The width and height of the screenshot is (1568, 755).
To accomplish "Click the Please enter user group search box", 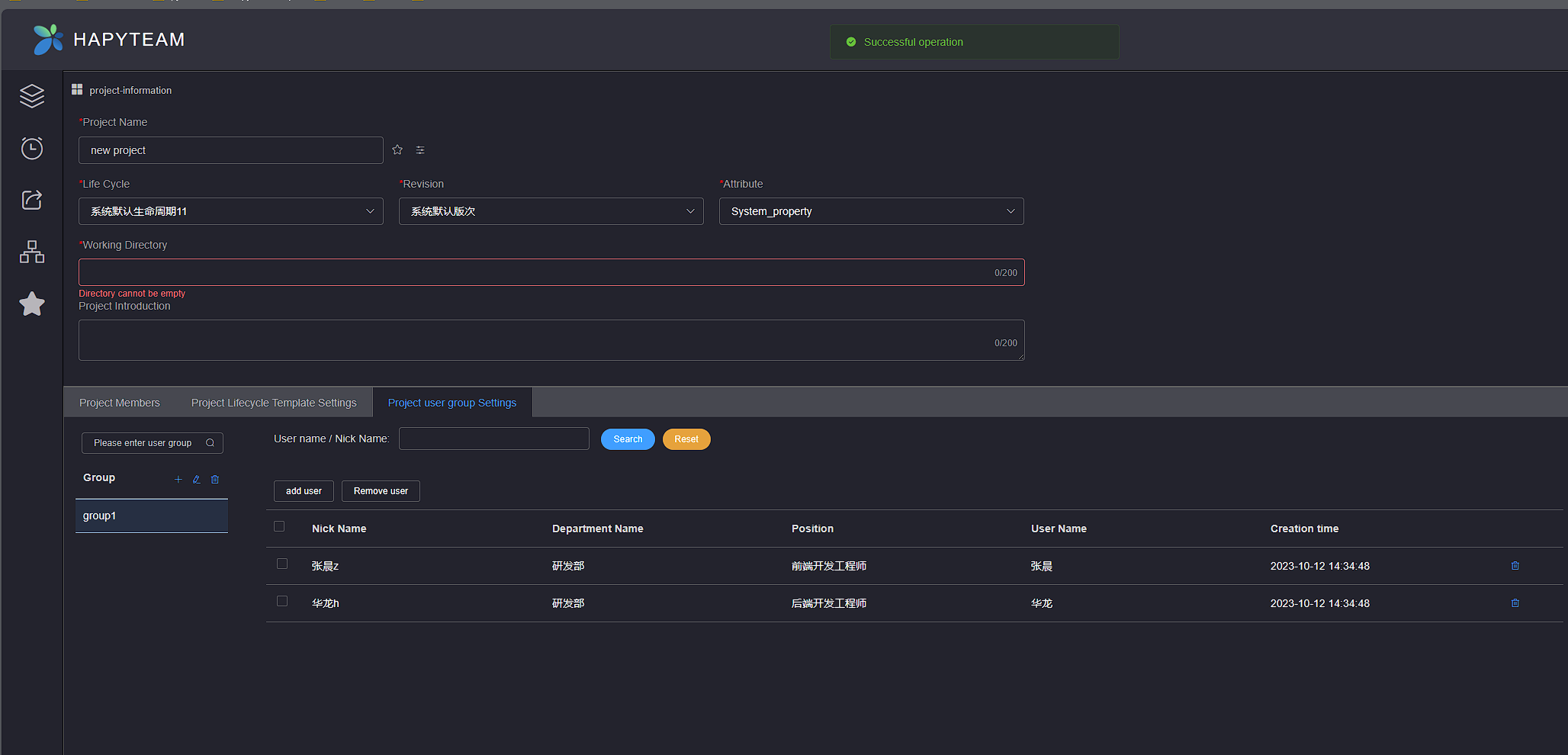I will pos(153,443).
